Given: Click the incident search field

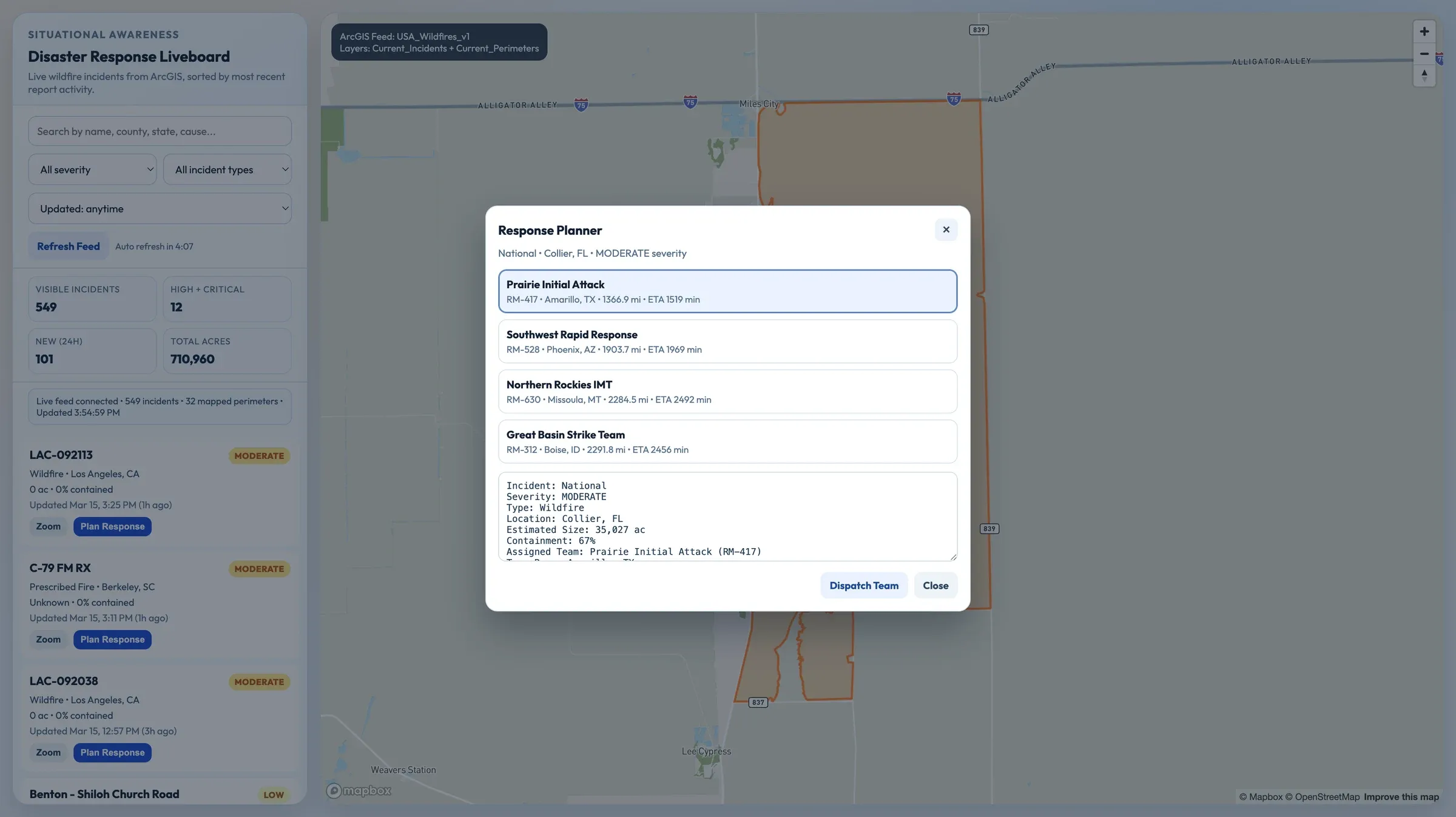Looking at the screenshot, I should pos(160,131).
